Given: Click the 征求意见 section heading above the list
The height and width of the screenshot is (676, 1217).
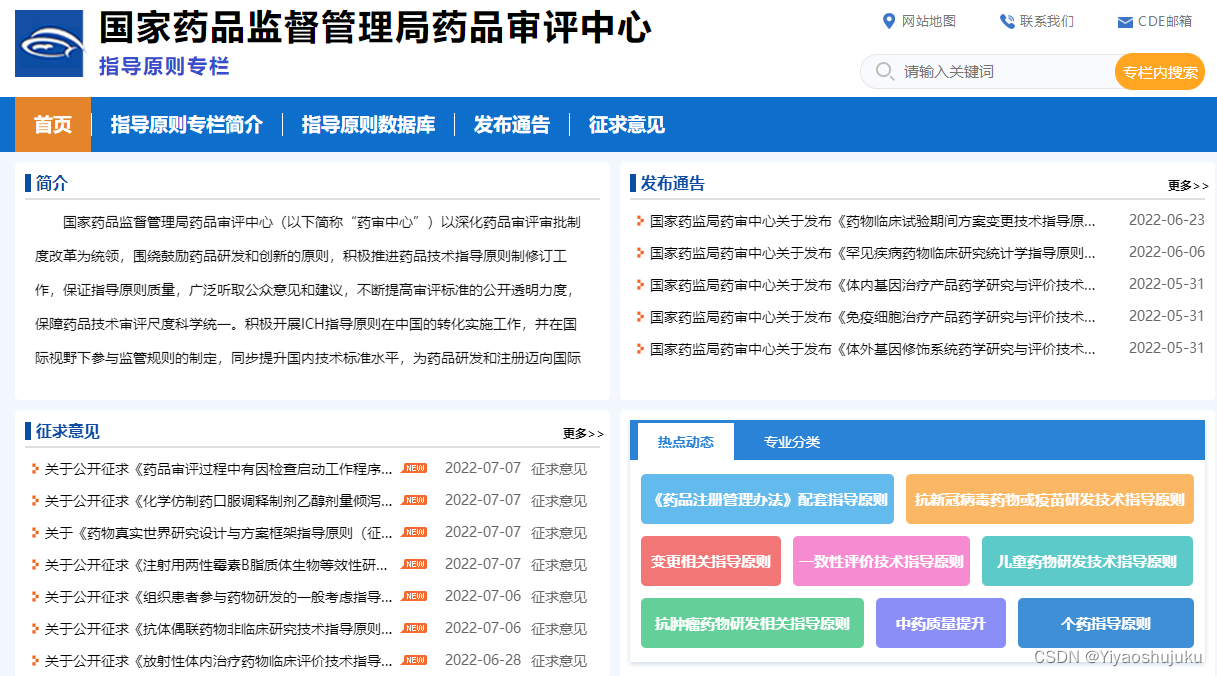Looking at the screenshot, I should pos(68,431).
